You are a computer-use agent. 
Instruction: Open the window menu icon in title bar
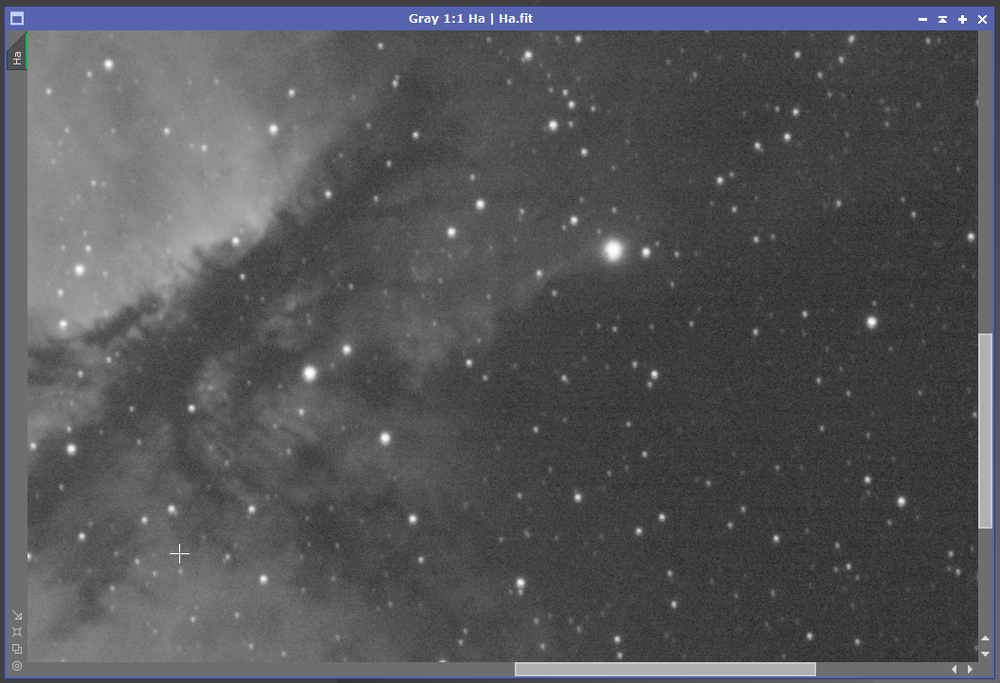[17, 18]
